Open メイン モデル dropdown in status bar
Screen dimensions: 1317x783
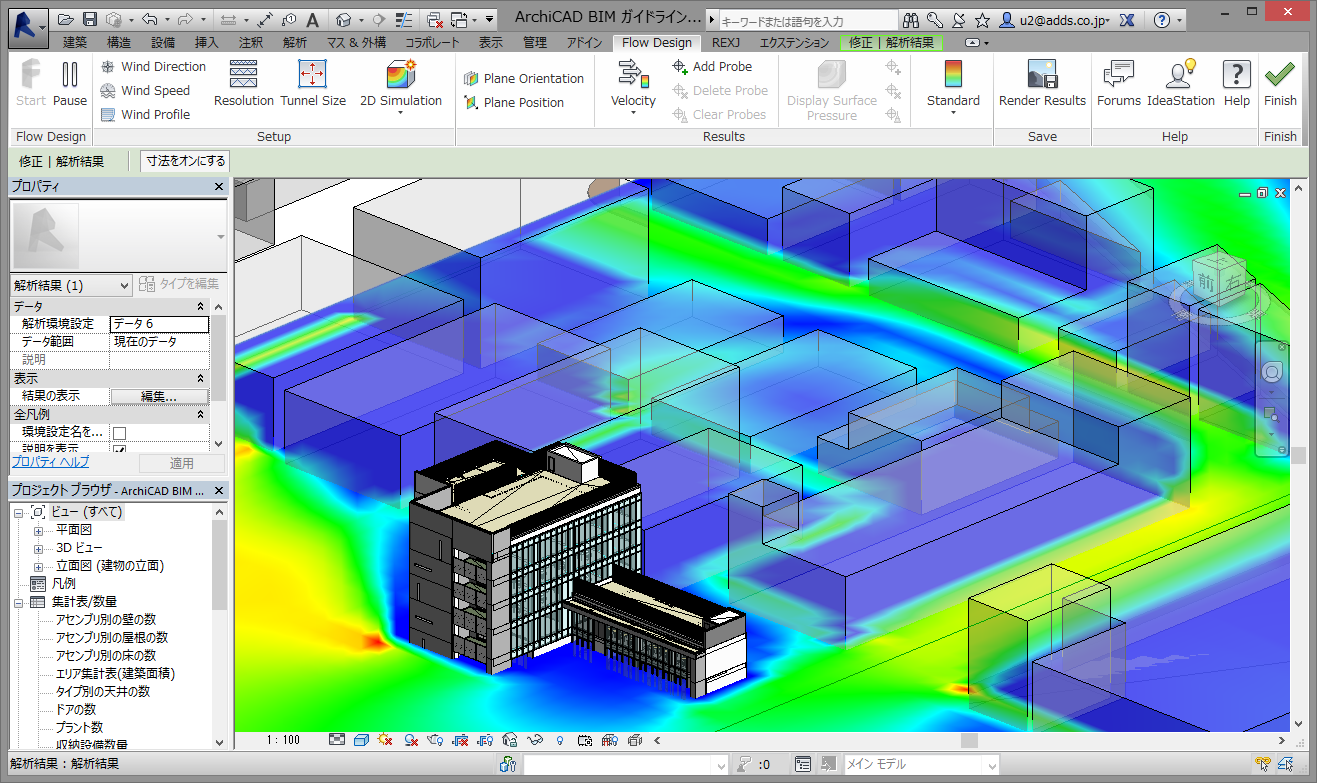[x=921, y=764]
